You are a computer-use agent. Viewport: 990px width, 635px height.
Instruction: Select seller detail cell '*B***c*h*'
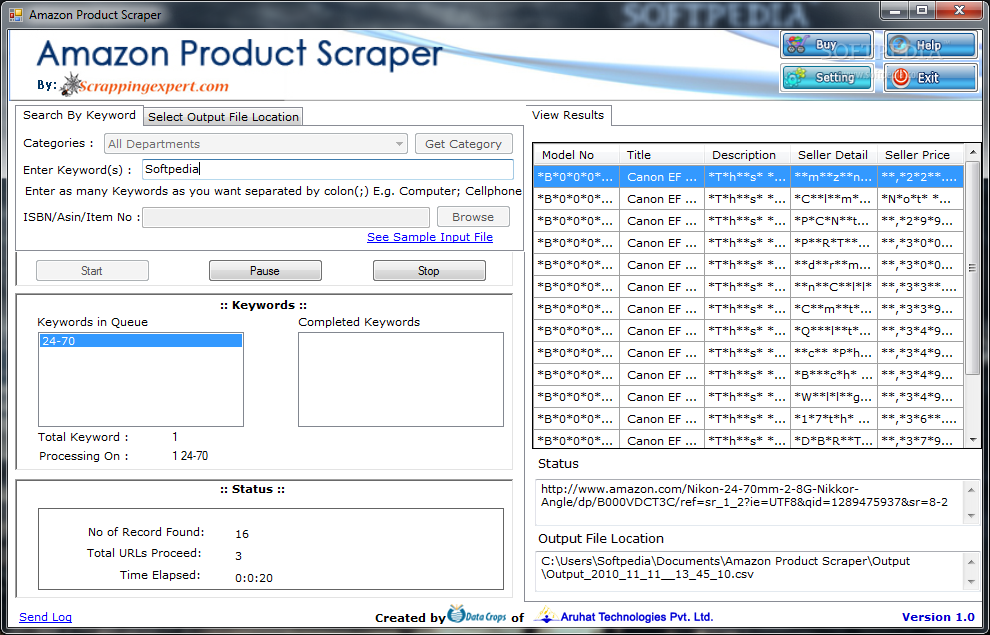pyautogui.click(x=834, y=375)
